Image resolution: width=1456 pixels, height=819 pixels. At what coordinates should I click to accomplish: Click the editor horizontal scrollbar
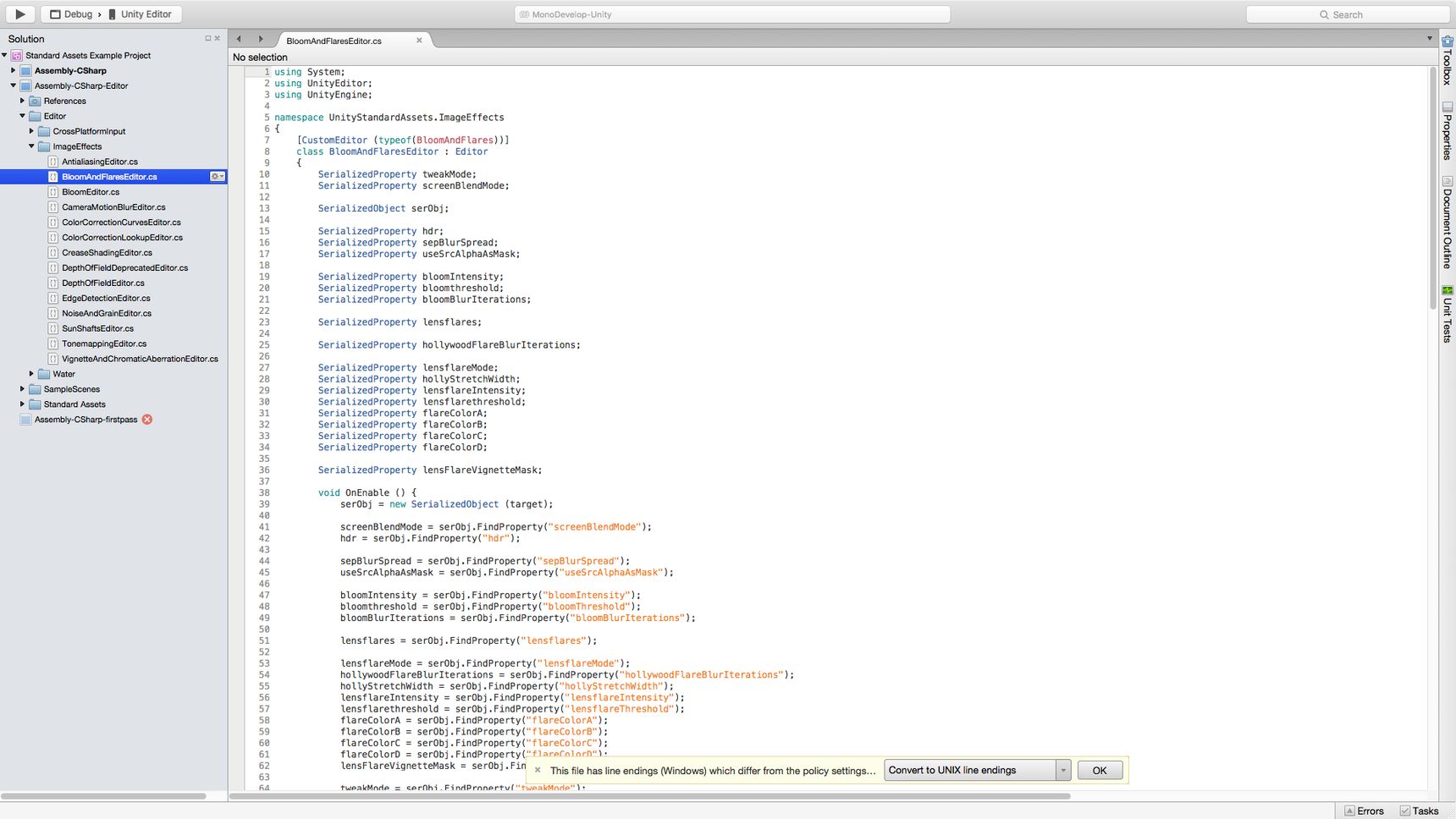tap(650, 796)
